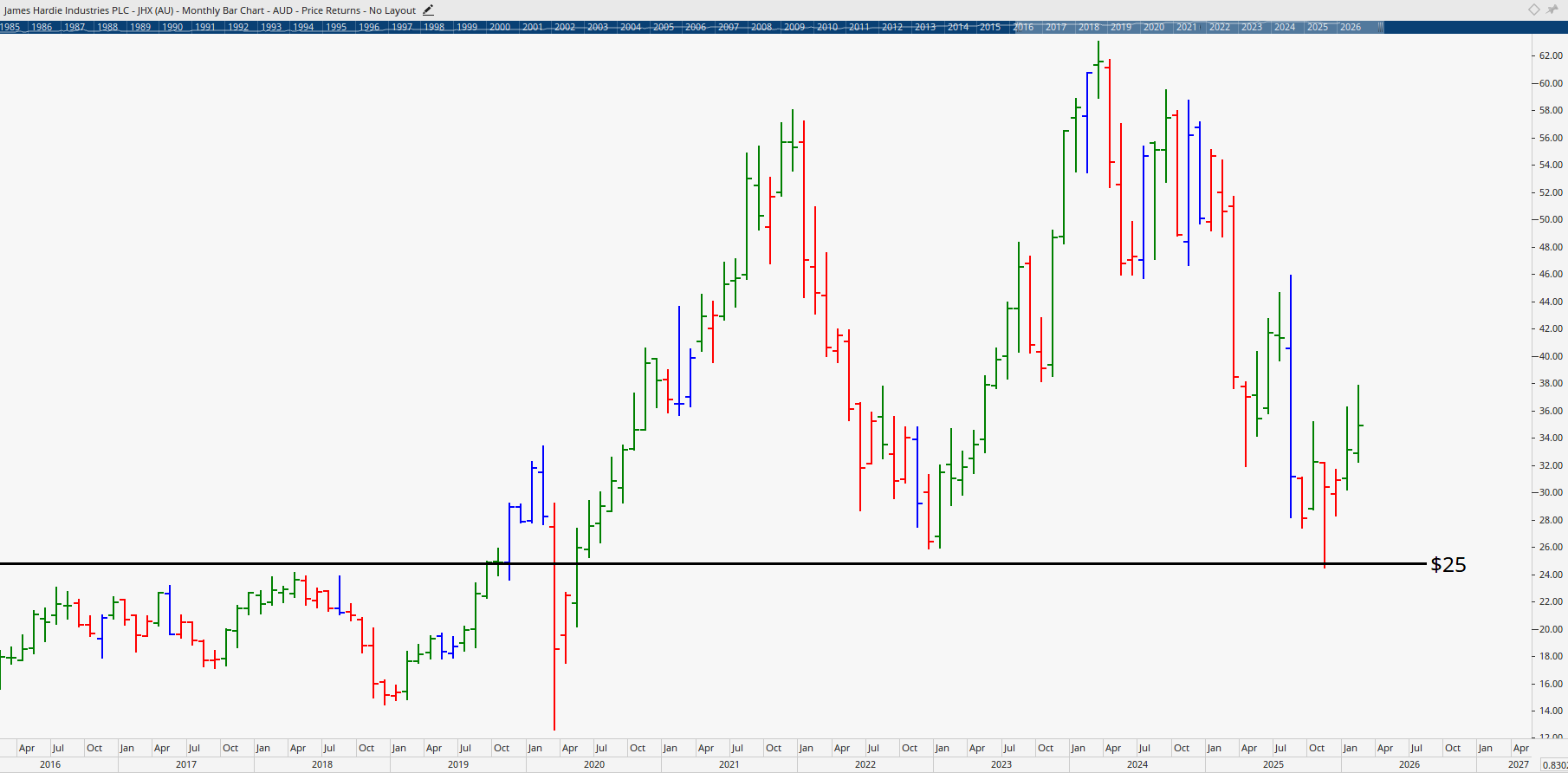Click the 50.00 price on the axis
Image resolution: width=1568 pixels, height=773 pixels.
[x=1551, y=219]
